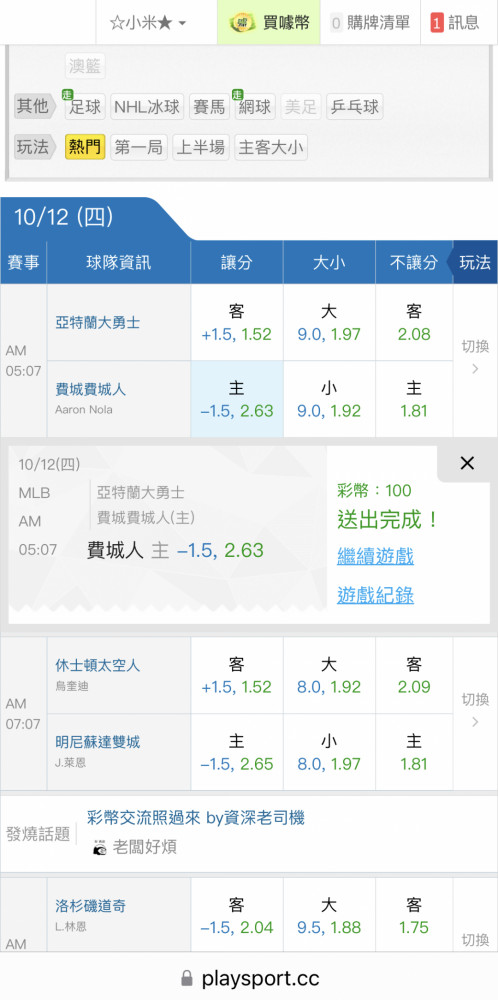Open the 遊戲紀錄 link
The height and width of the screenshot is (1000, 498).
[375, 596]
